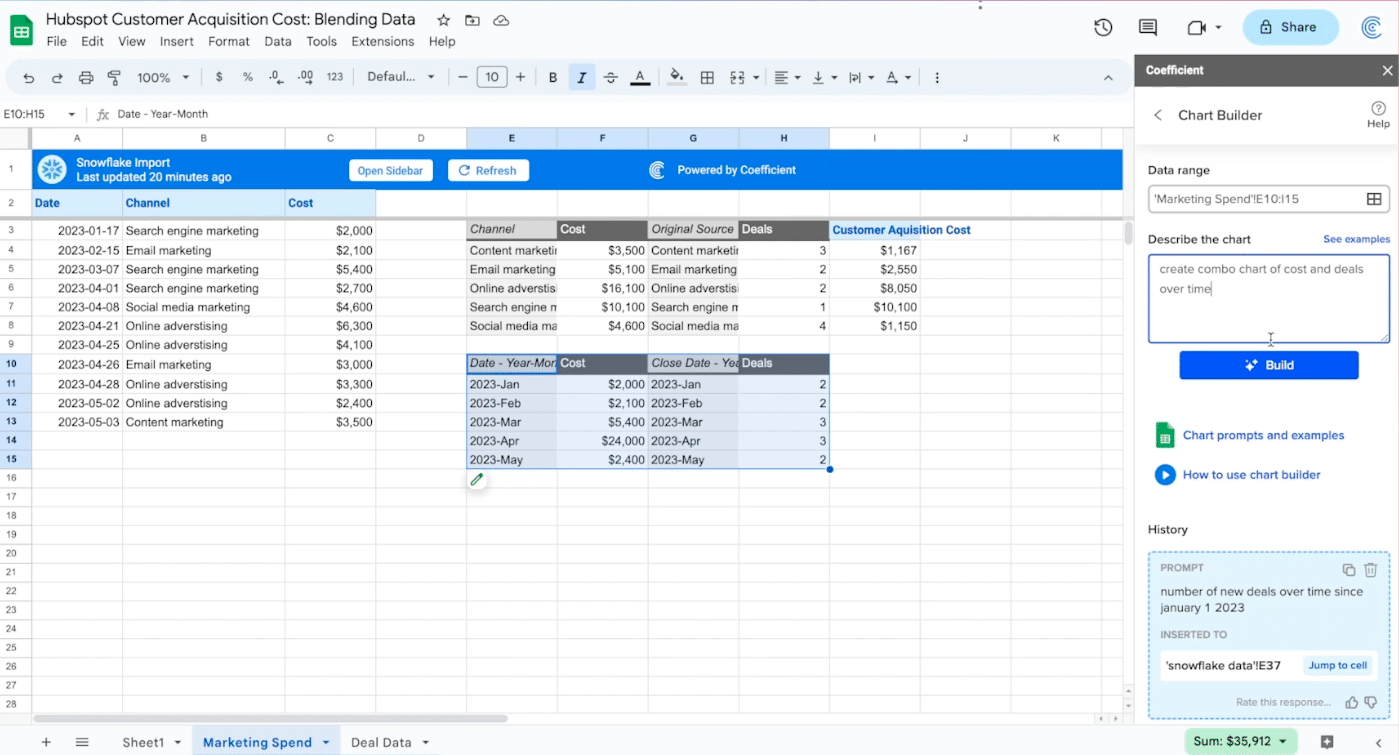Decrease decimal places icon
Screen dimensions: 1399x755
point(276,77)
